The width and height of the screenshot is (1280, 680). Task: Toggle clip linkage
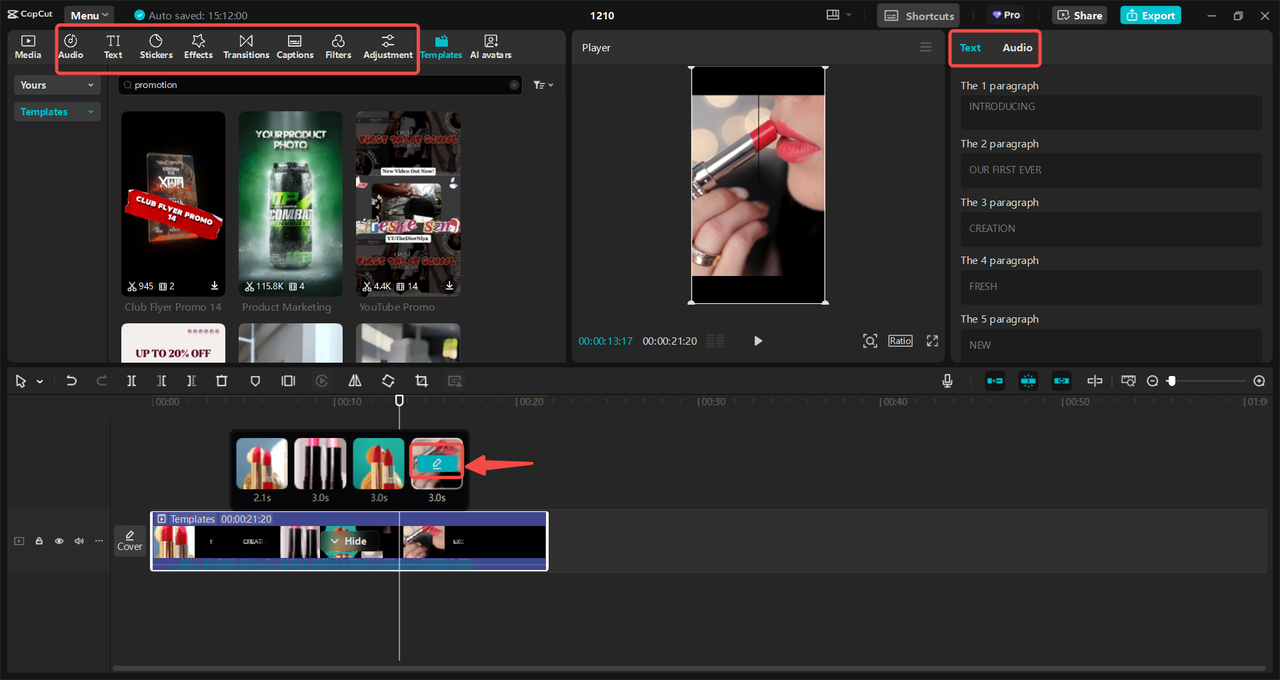click(1061, 381)
